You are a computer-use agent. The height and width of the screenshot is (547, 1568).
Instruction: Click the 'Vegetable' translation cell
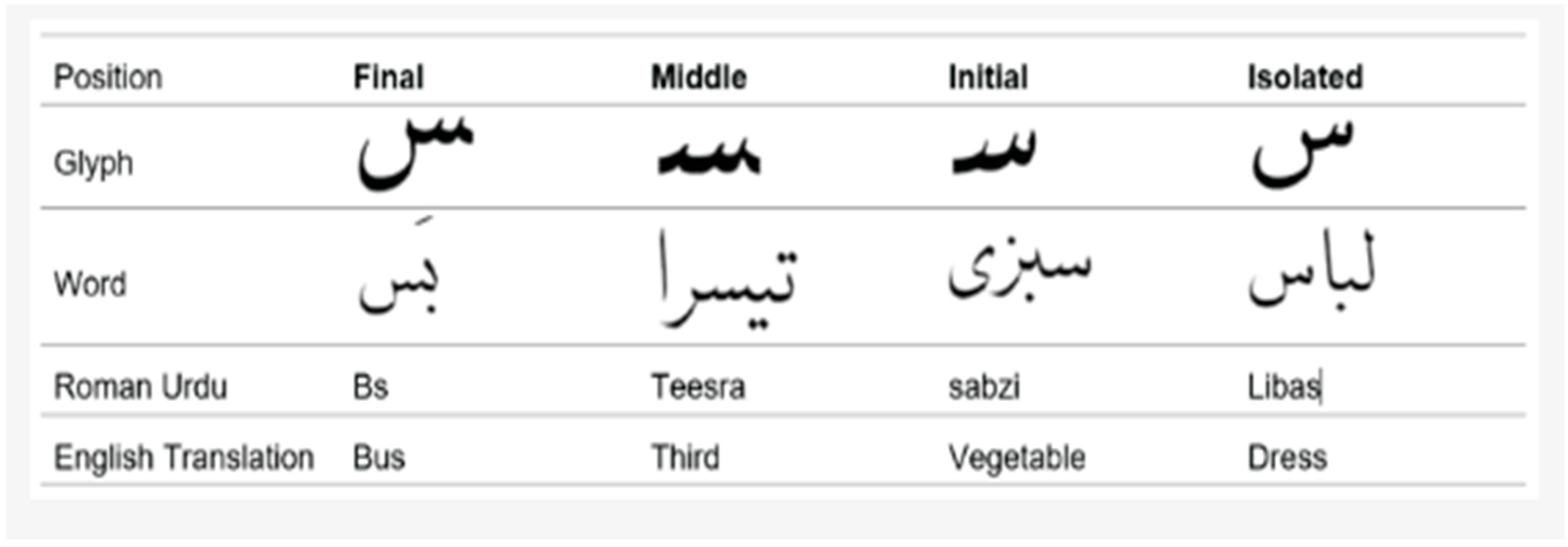click(1017, 458)
